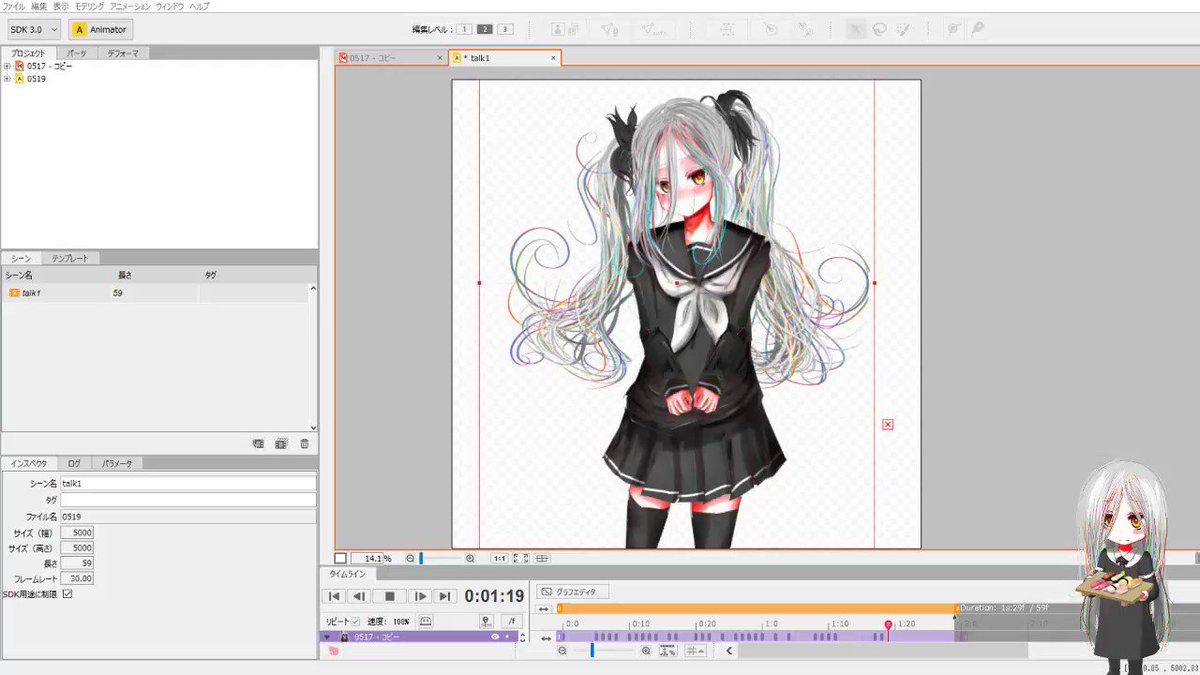Switch to the デフォーマ tab
The width and height of the screenshot is (1200, 675).
coord(124,53)
